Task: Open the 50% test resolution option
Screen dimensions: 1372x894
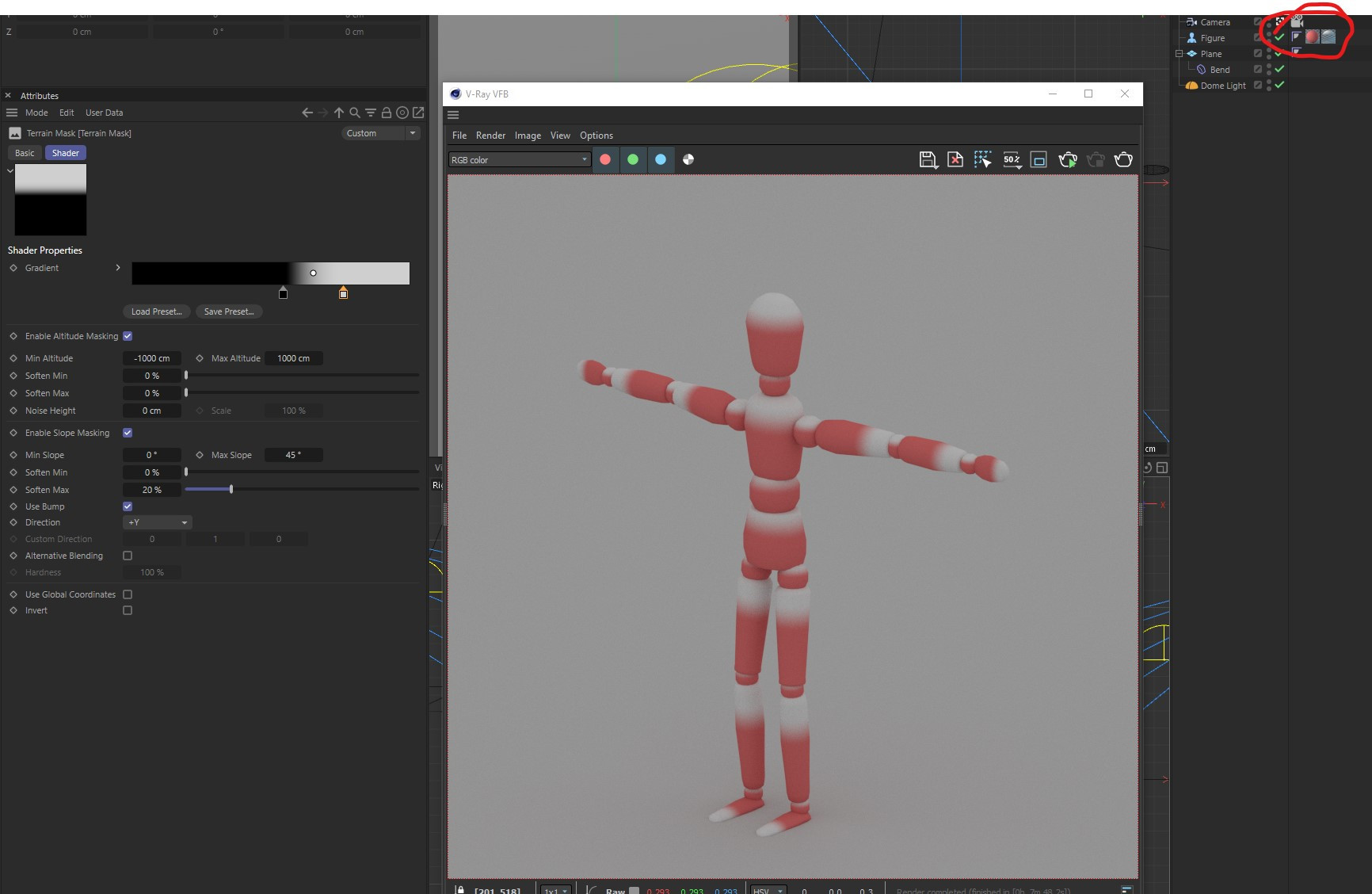Action: pos(1012,159)
